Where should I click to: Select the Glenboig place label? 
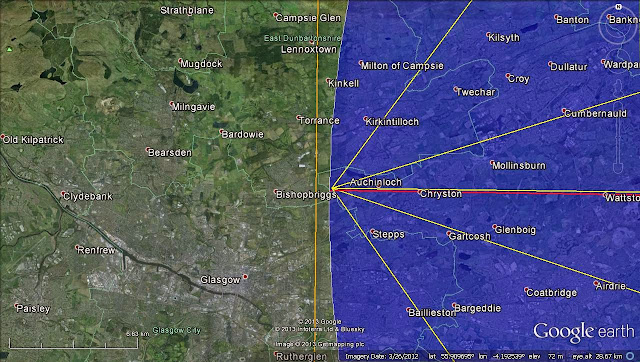click(x=516, y=230)
